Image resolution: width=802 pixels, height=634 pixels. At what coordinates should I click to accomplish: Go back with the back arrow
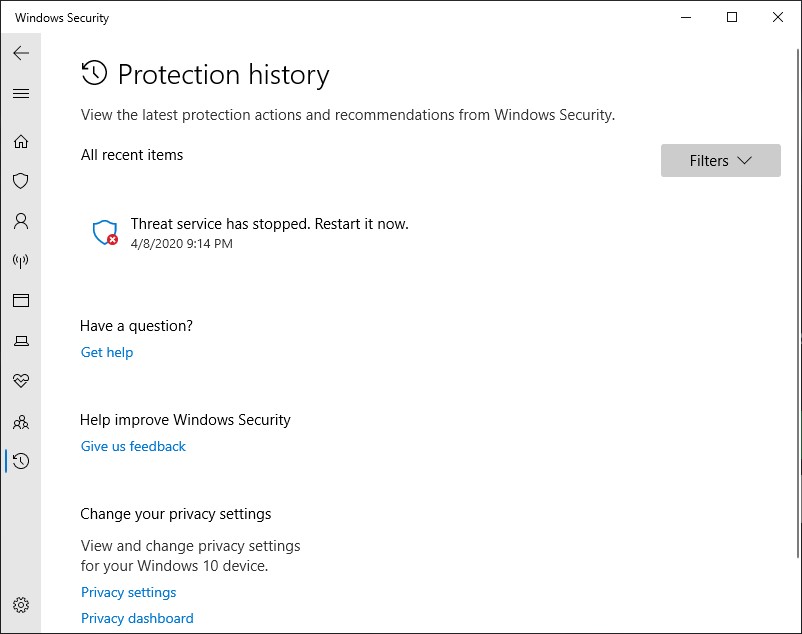pyautogui.click(x=21, y=53)
